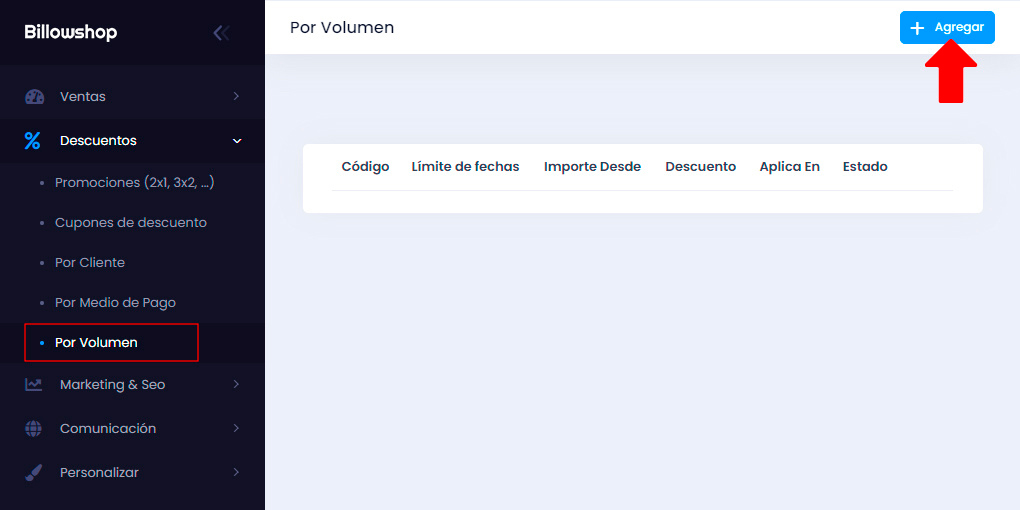This screenshot has width=1020, height=510.
Task: Click the Billowshop logo
Action: pos(71,33)
